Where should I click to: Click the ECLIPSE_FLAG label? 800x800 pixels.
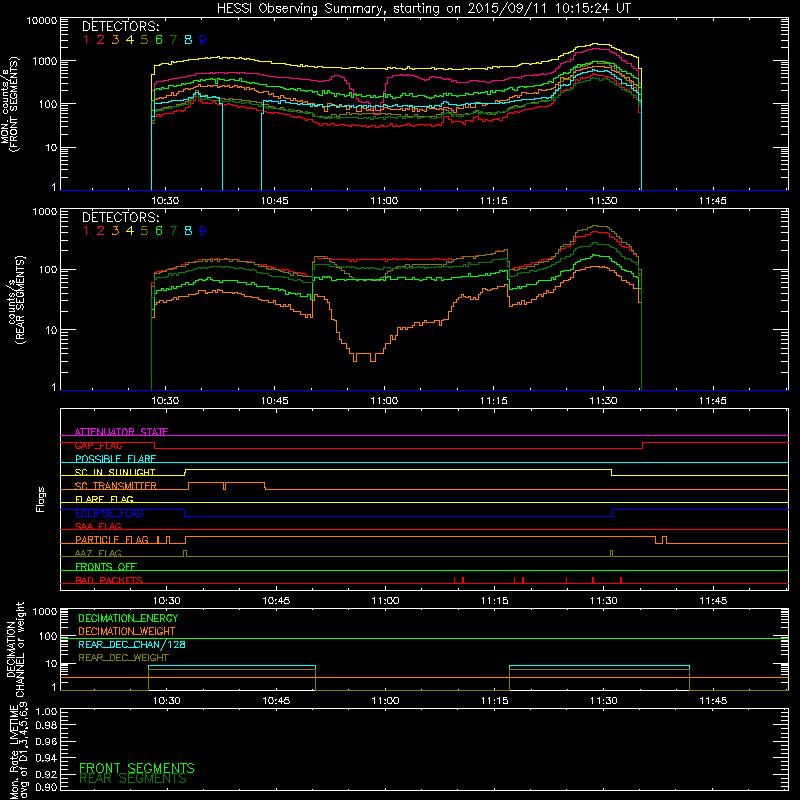click(109, 513)
